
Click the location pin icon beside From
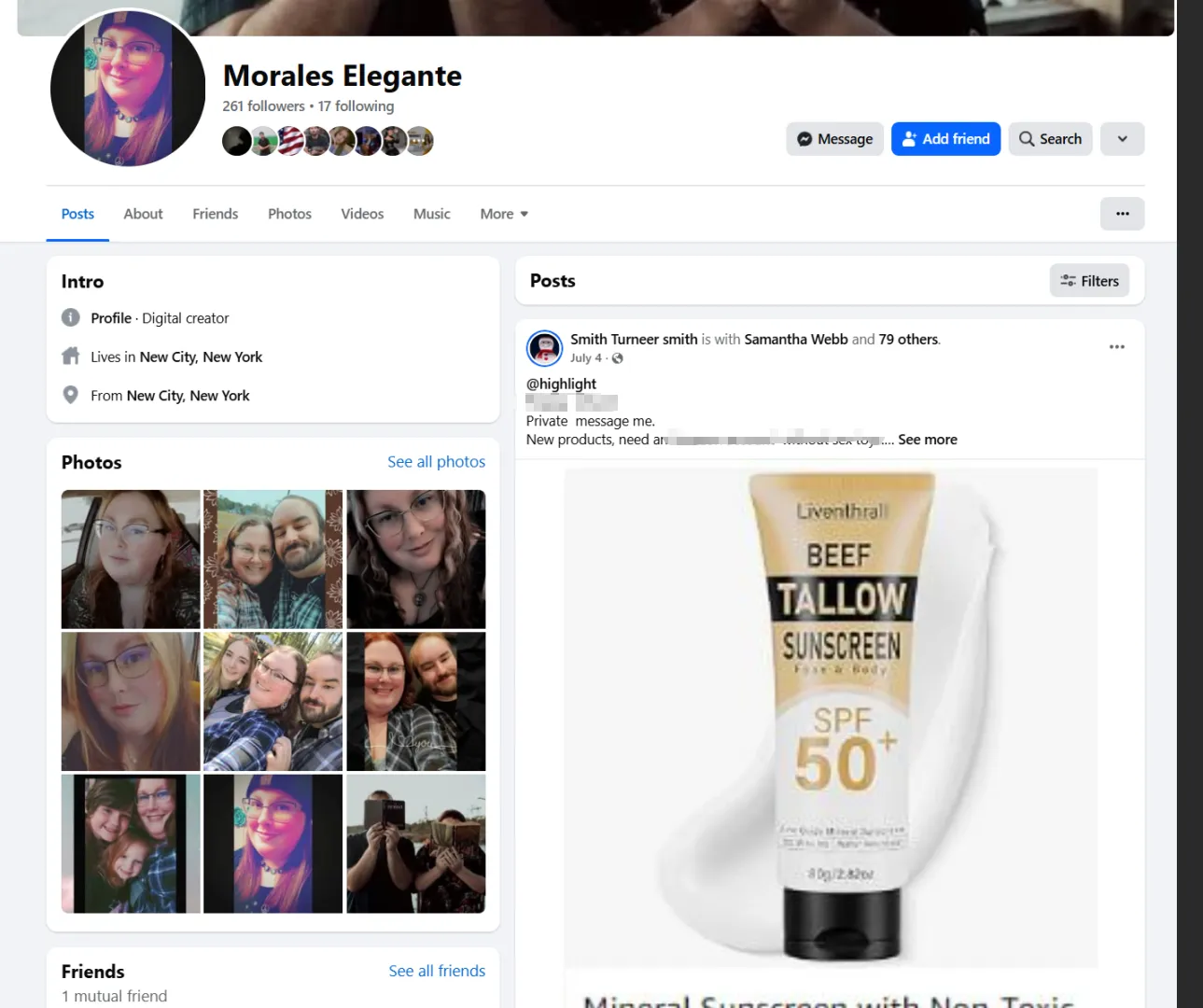[x=70, y=395]
